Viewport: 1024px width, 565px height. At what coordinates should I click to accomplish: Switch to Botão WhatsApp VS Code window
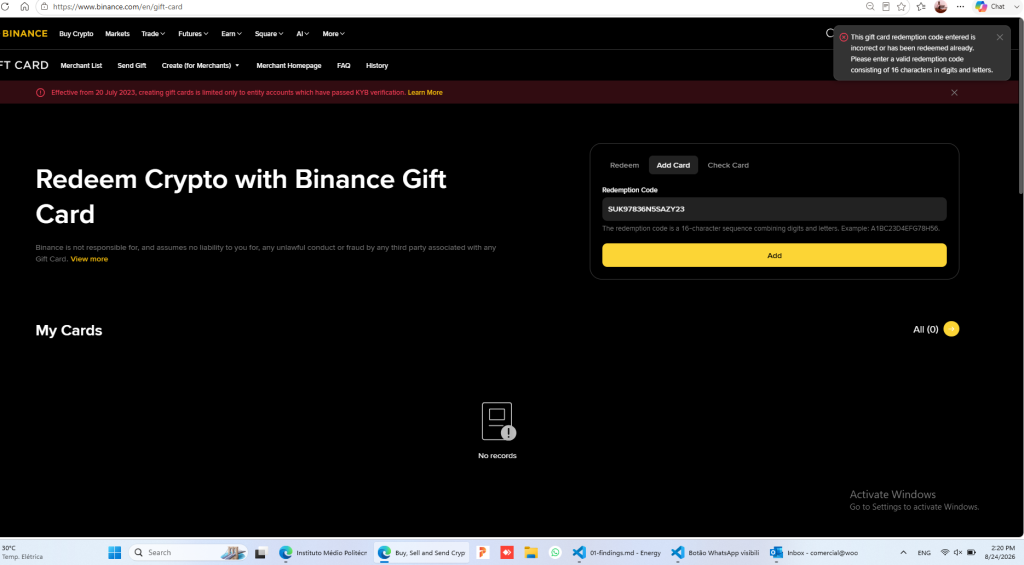(716, 553)
